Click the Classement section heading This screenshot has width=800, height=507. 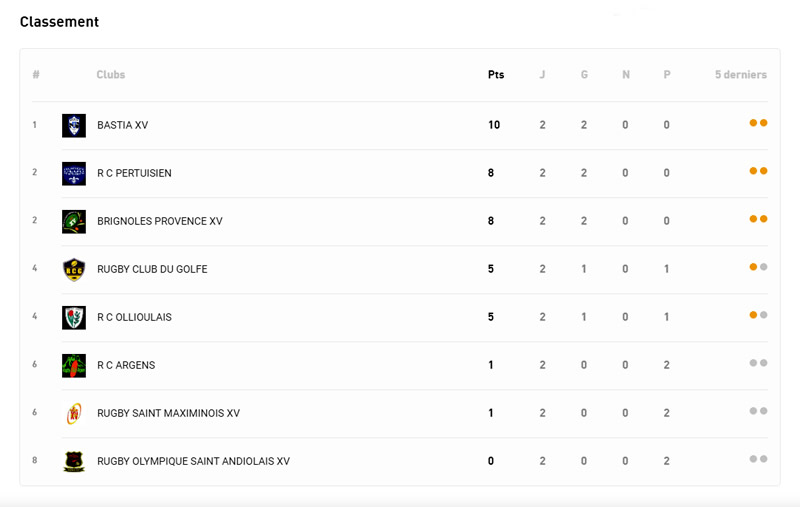click(59, 22)
